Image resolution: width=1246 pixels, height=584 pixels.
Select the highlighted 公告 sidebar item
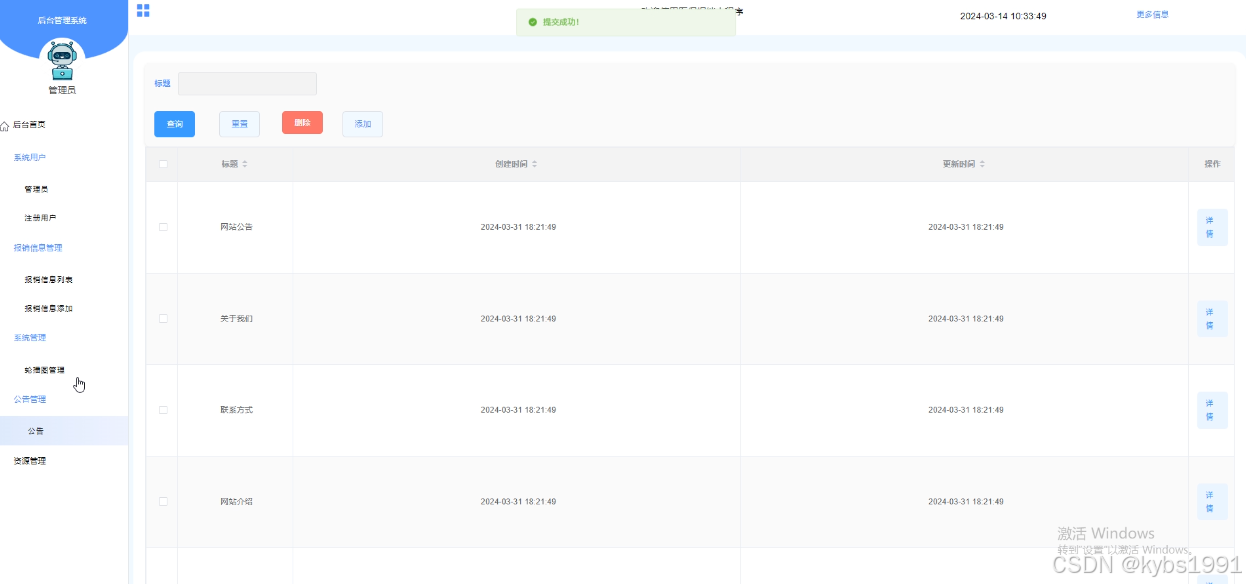pyautogui.click(x=64, y=431)
